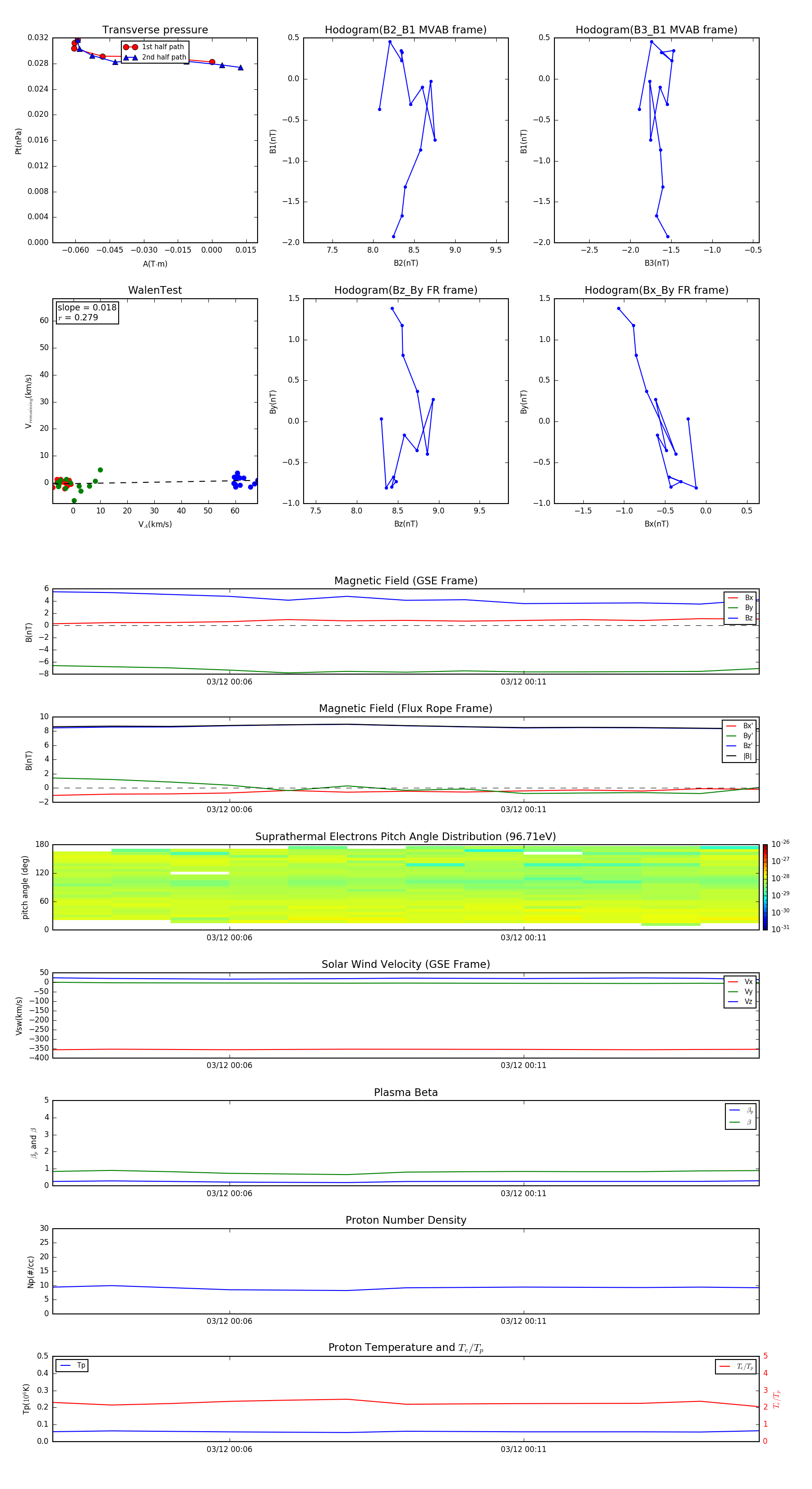The width and height of the screenshot is (812, 1489).
Task: Click the 'Hodogram(Bx_By FR frame)' title
Action: (656, 290)
